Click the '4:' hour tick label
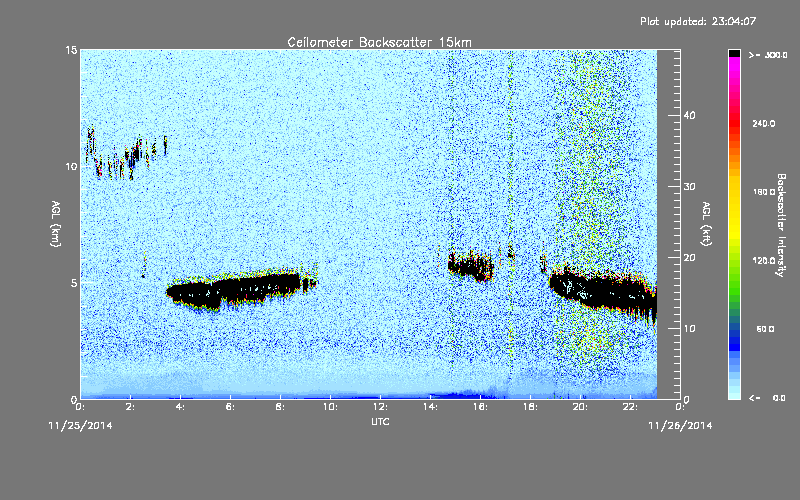This screenshot has width=800, height=500. (x=181, y=407)
